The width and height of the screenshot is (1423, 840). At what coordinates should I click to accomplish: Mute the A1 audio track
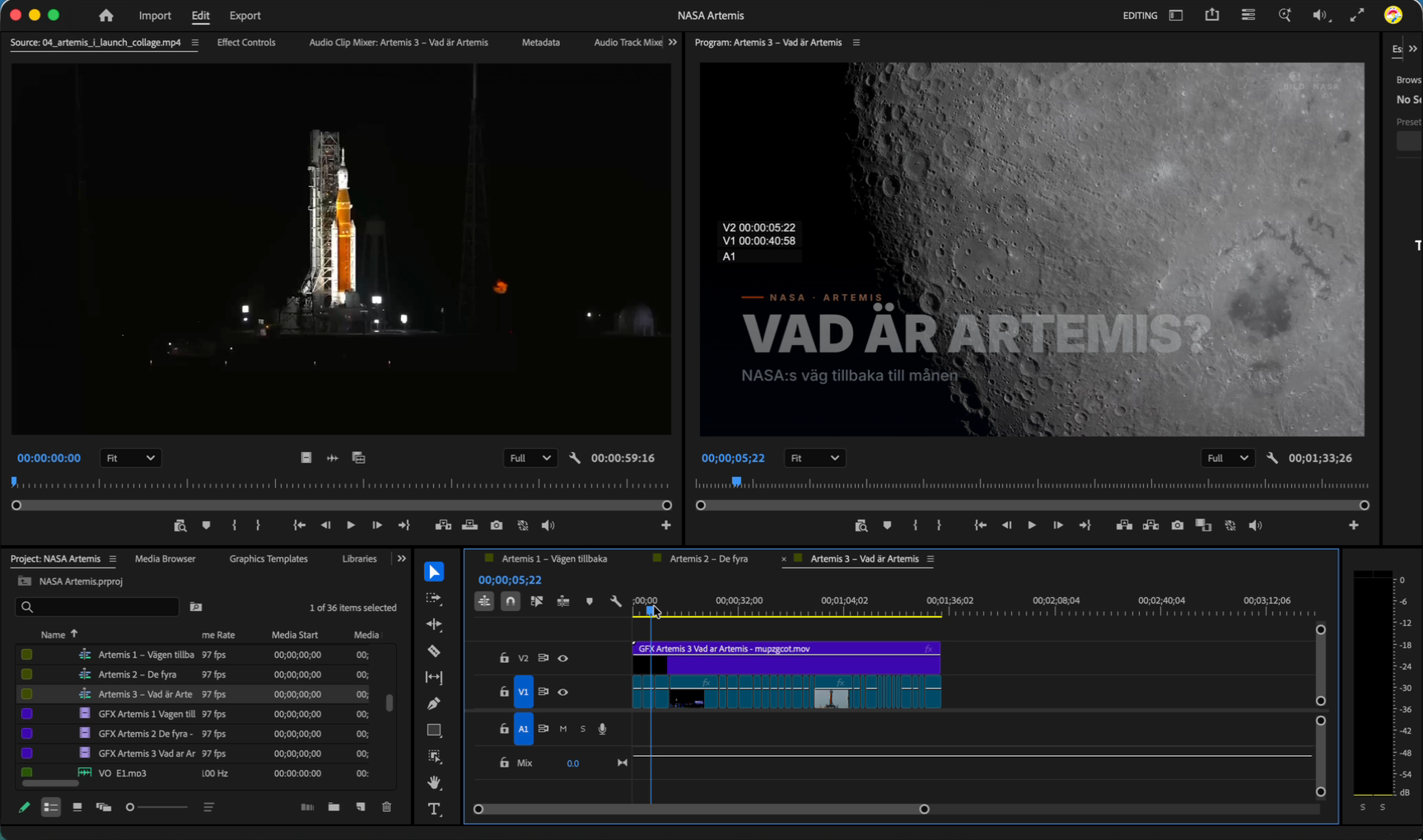point(563,729)
